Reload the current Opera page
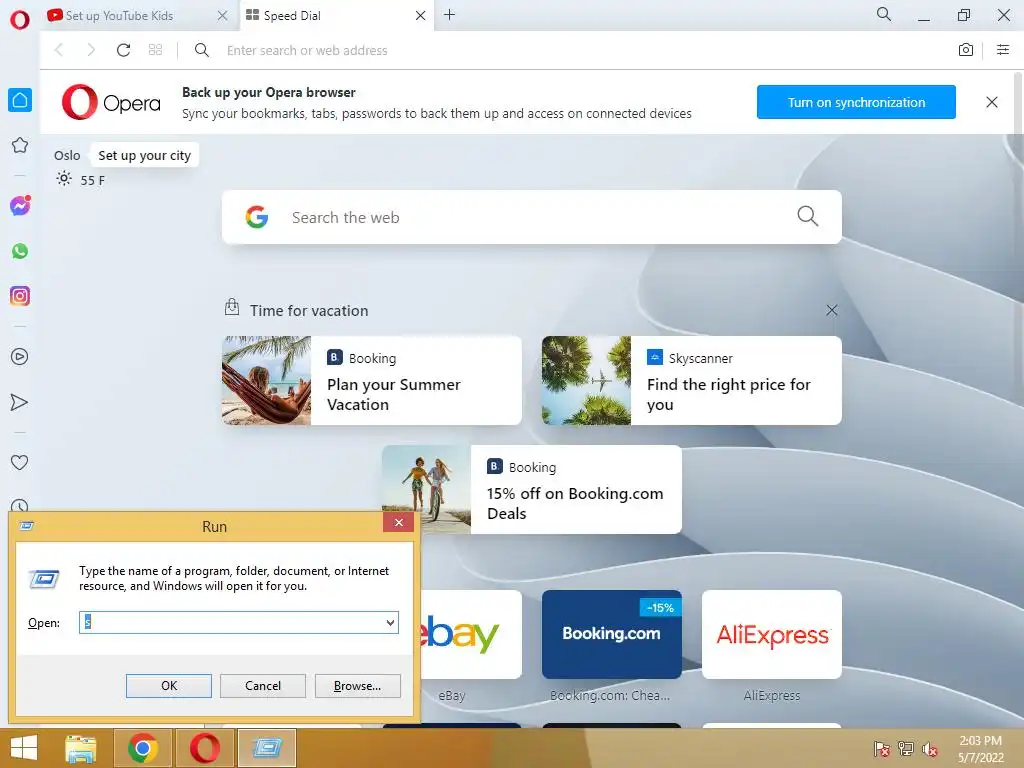Screen dimensions: 1024x768 tap(123, 50)
